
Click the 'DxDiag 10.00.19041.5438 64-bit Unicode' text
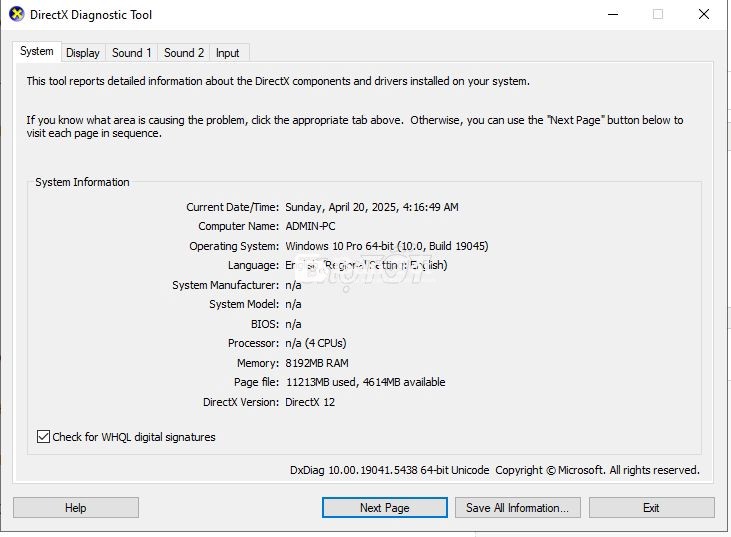[389, 470]
